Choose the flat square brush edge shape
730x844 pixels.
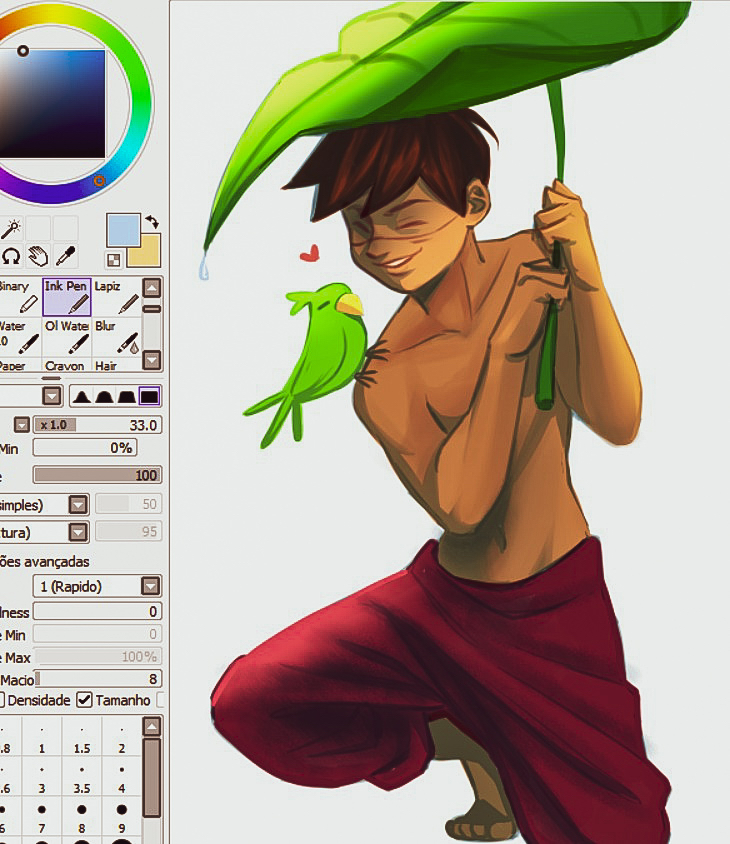[x=149, y=397]
